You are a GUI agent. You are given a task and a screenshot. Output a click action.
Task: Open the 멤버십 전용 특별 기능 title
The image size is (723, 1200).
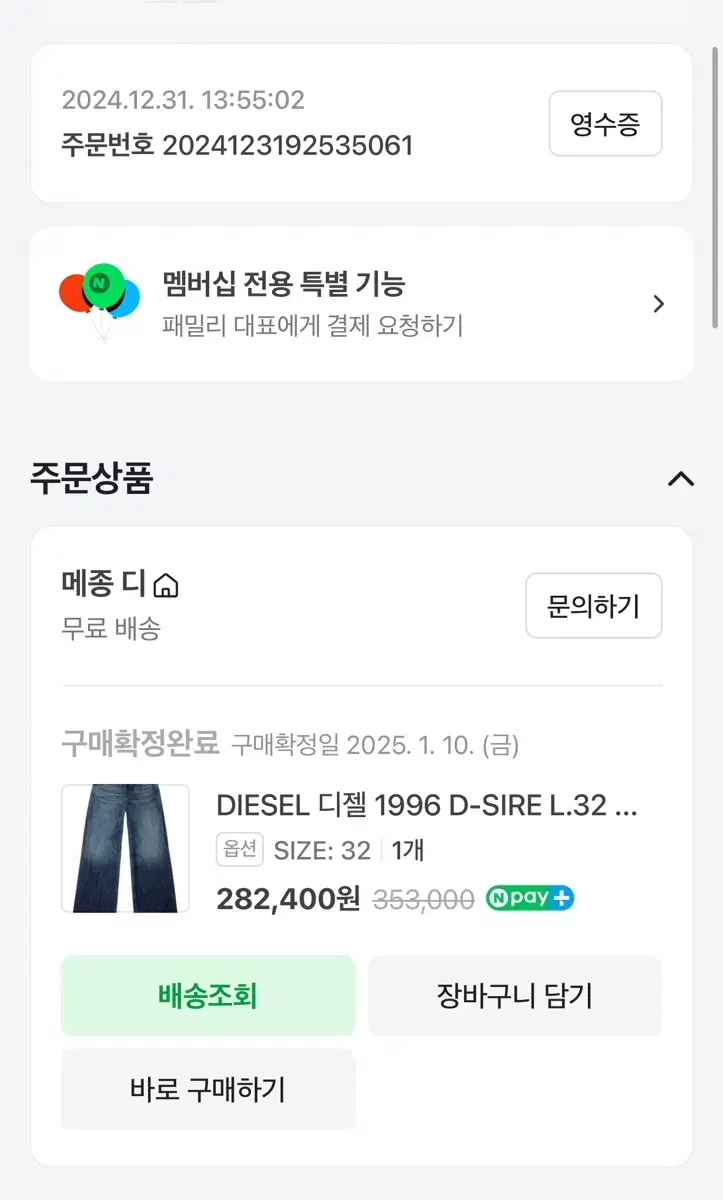284,284
